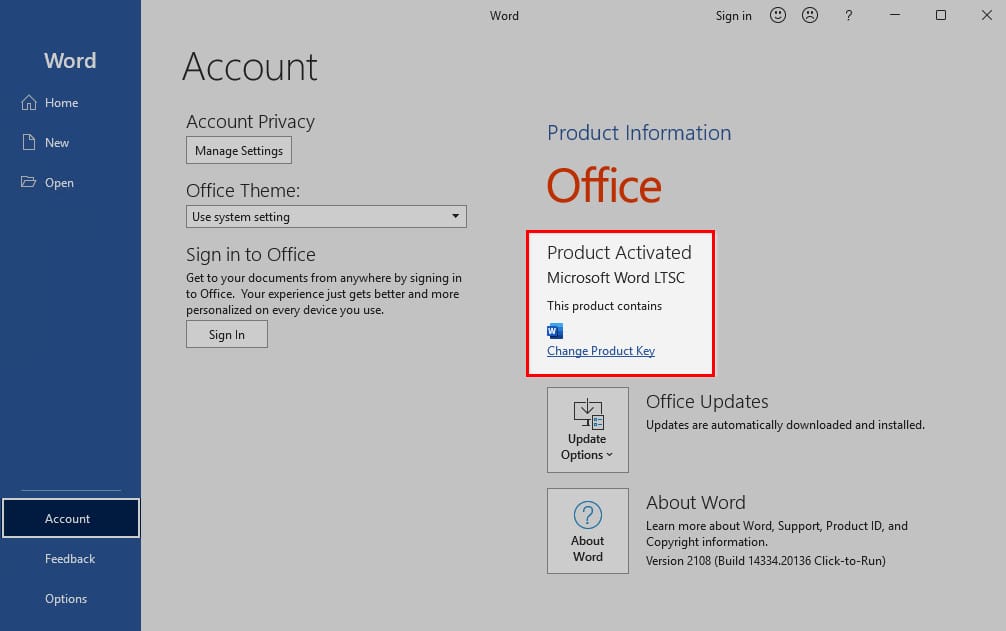Click the 'Account Privacy' heading

[250, 122]
